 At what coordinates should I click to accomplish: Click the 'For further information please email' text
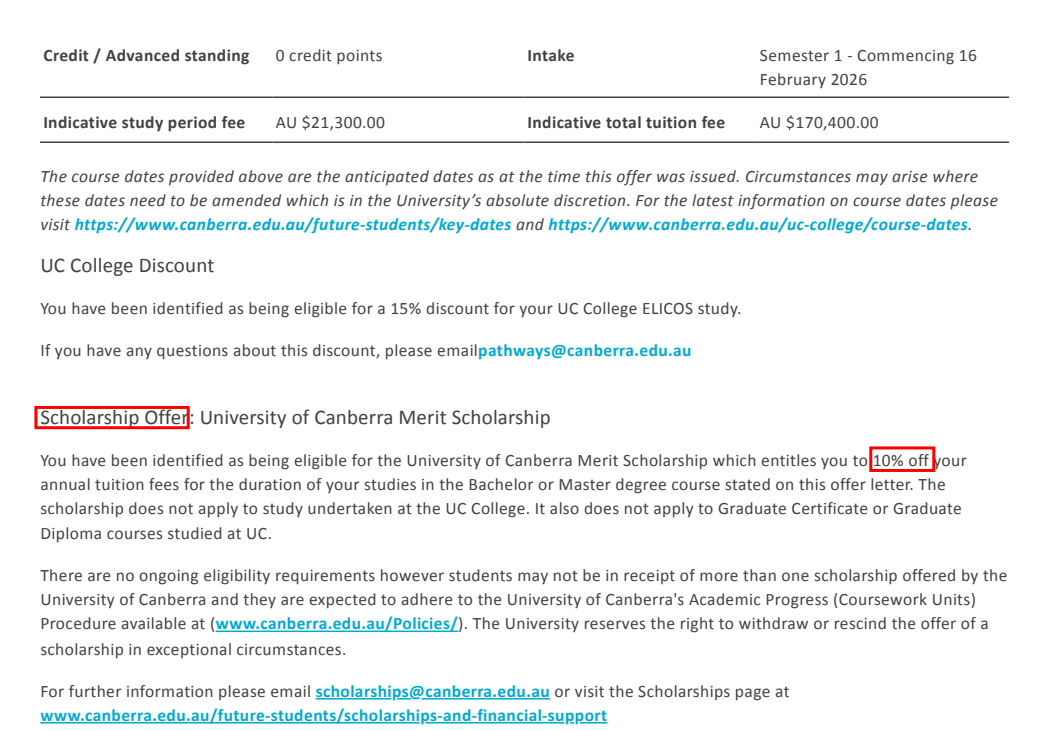click(x=175, y=692)
